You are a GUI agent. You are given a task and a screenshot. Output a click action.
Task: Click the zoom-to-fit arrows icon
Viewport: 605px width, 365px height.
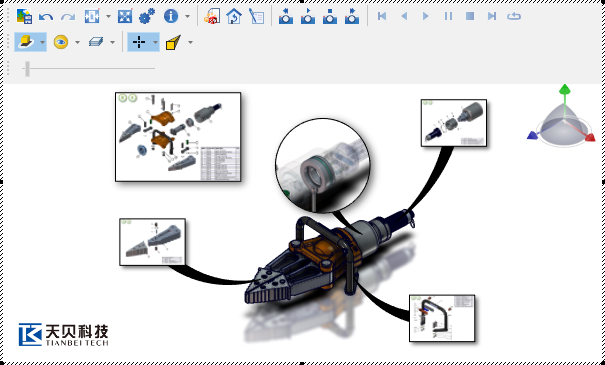(x=125, y=16)
